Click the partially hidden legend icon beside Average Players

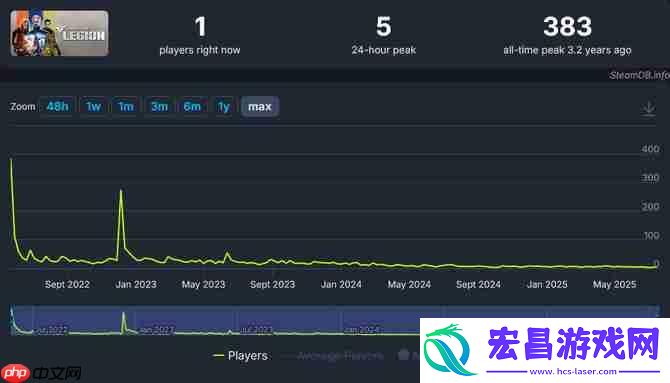(x=404, y=354)
